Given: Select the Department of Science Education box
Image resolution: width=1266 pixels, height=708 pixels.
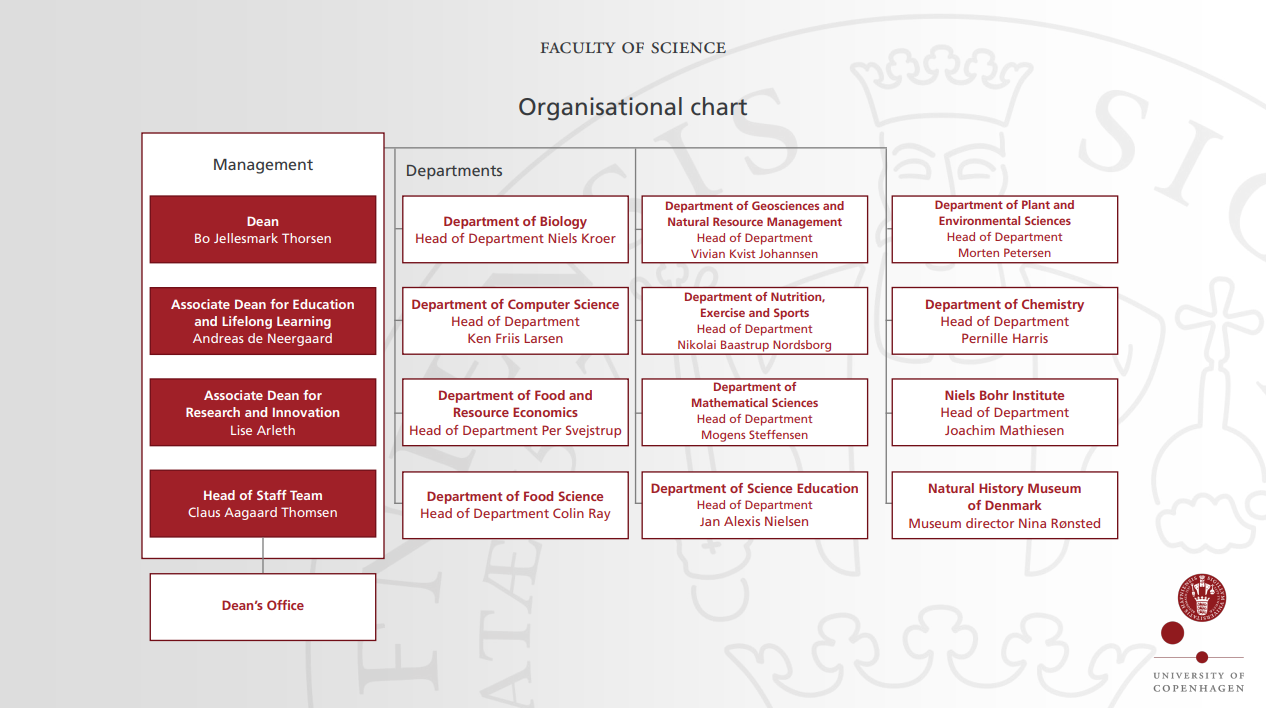Looking at the screenshot, I should [x=754, y=504].
